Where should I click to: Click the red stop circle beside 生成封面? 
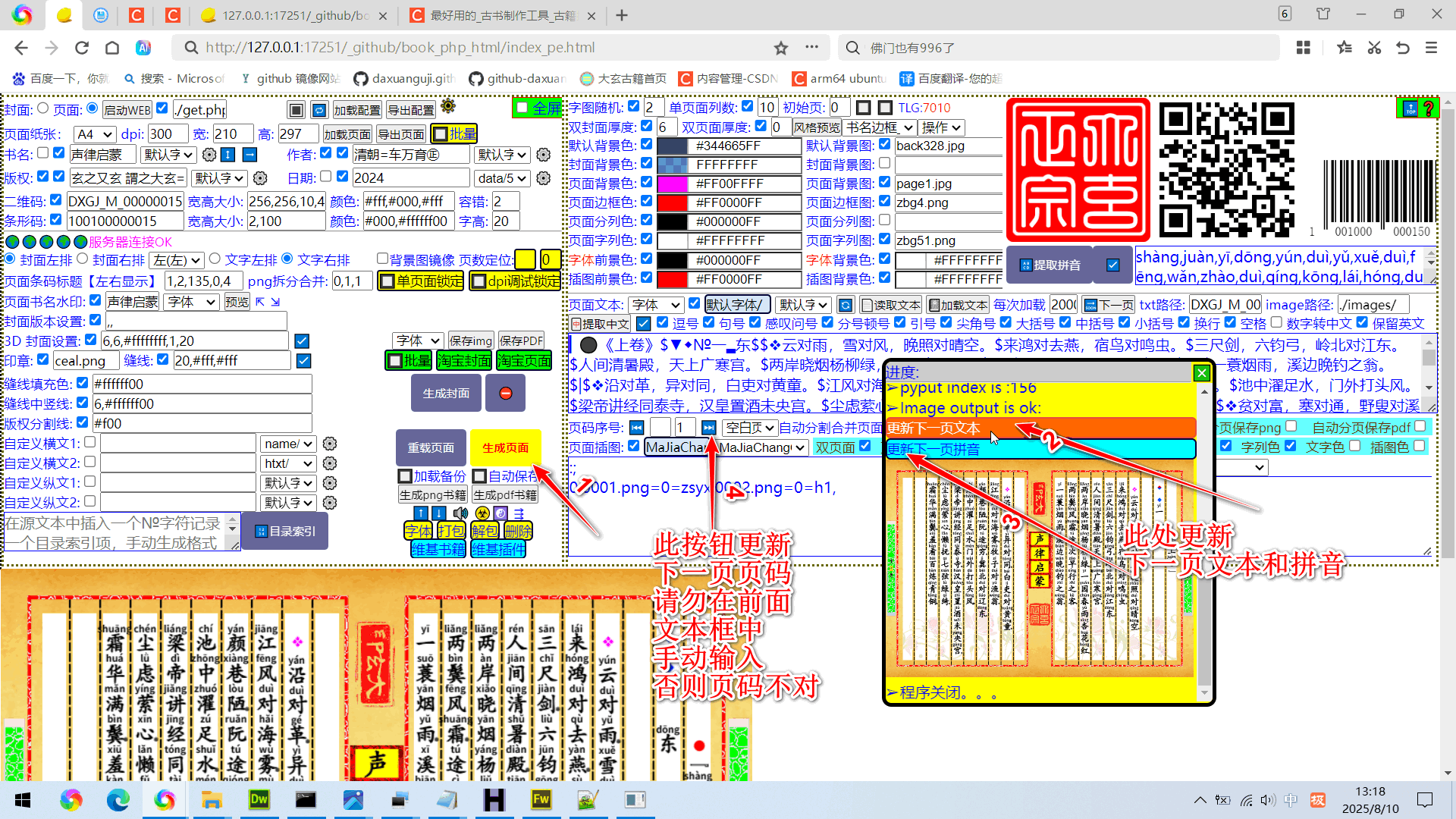505,393
